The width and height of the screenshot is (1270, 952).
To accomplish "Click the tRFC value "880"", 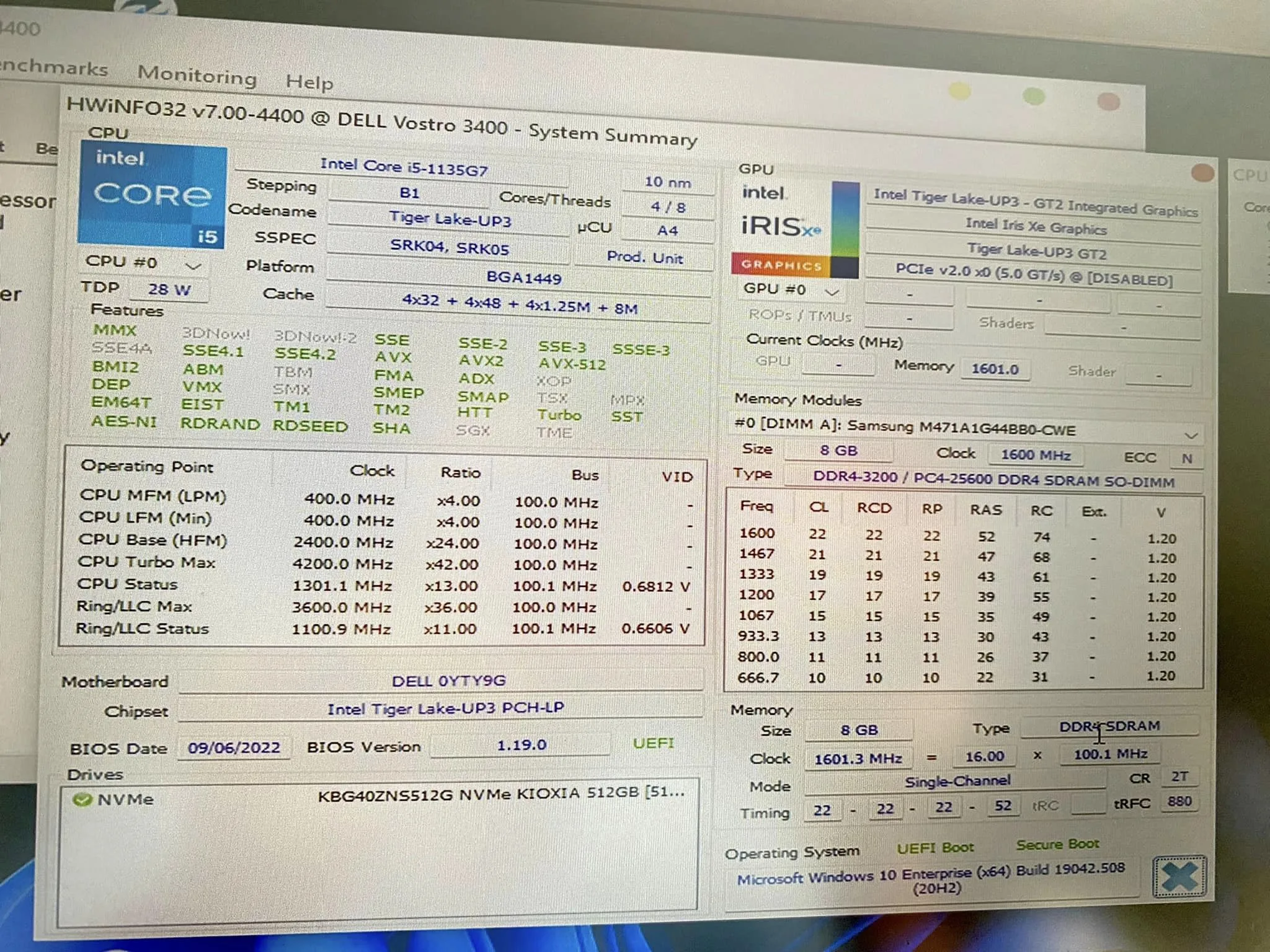I will pyautogui.click(x=1179, y=801).
